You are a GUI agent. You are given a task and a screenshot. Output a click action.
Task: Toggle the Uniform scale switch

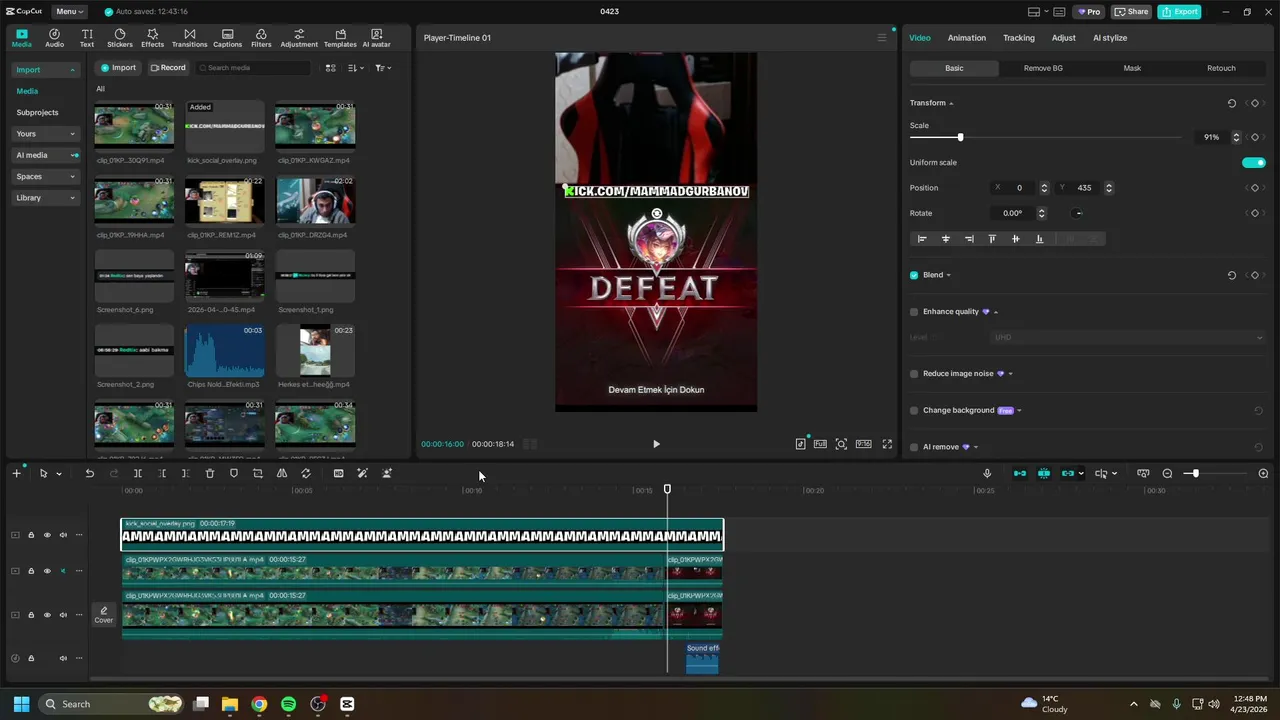pyautogui.click(x=1254, y=162)
